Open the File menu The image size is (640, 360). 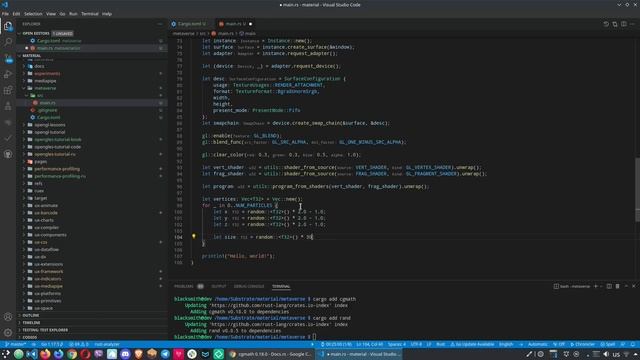(x=5, y=14)
